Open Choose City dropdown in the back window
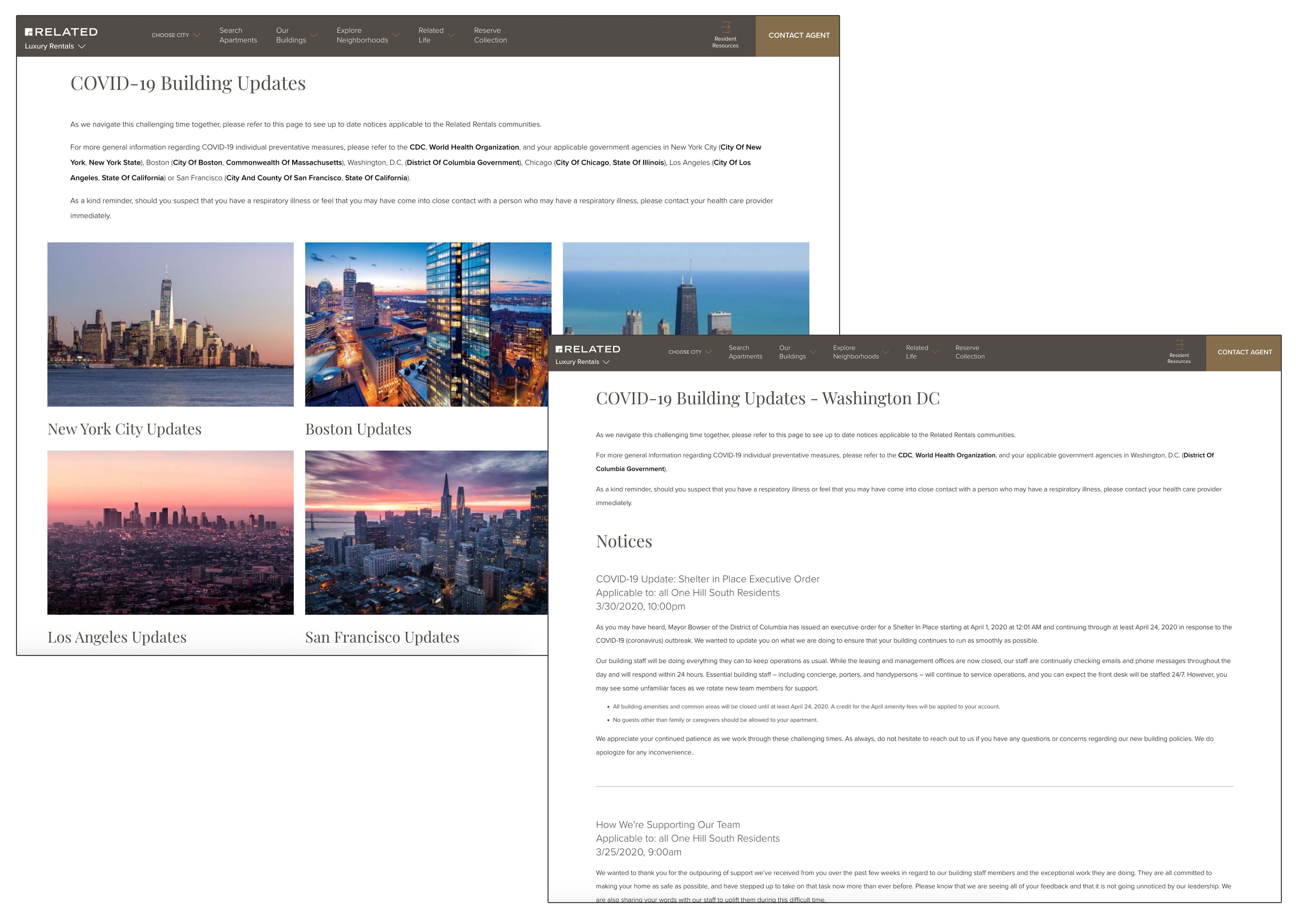The image size is (1306, 924). coord(176,35)
